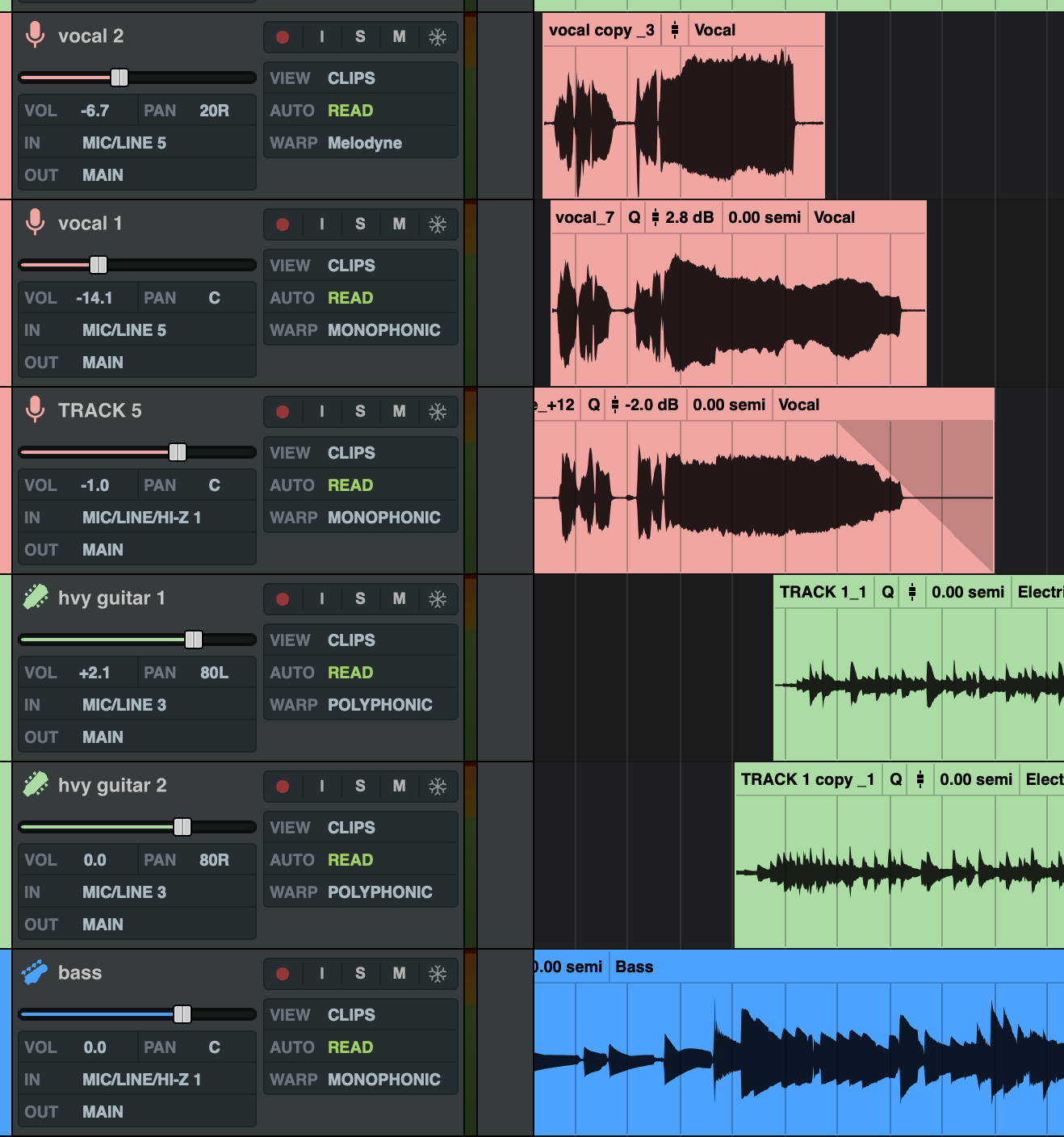Solo the vocal 1 track
This screenshot has height=1137, width=1064.
[360, 224]
